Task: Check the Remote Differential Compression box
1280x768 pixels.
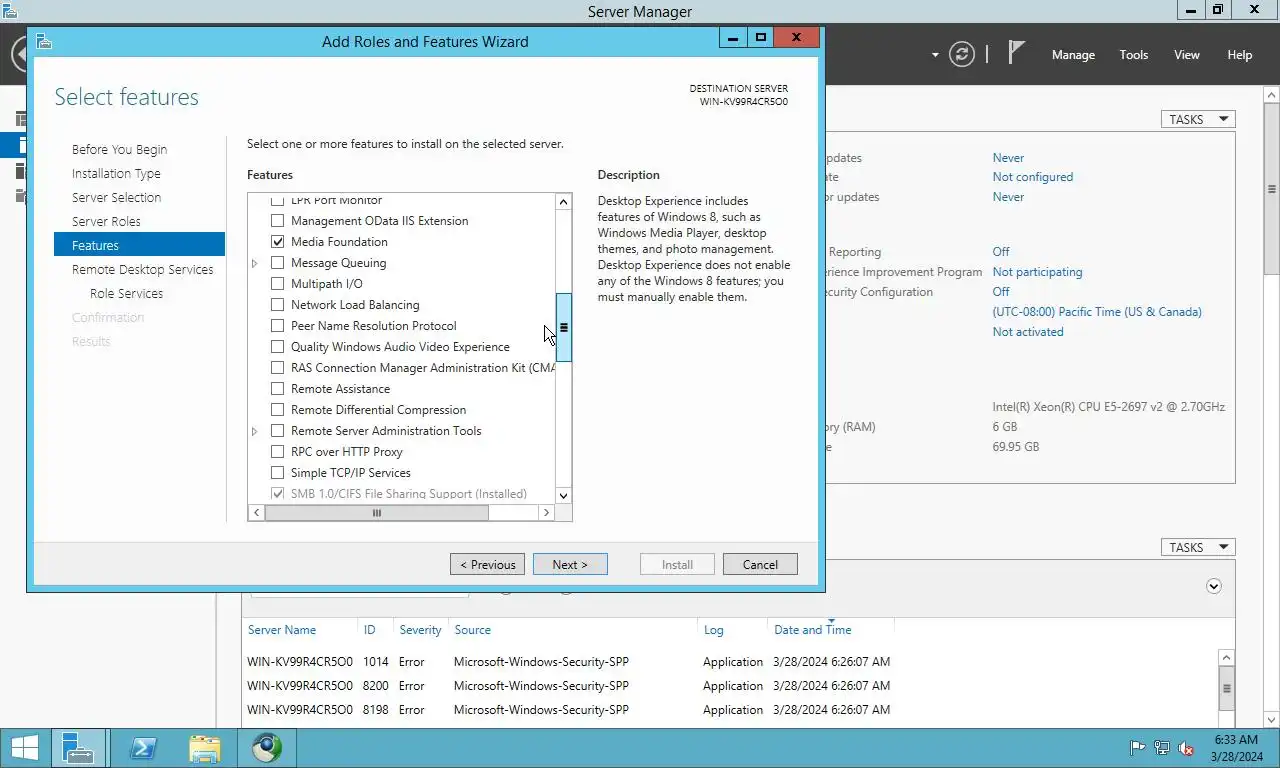Action: coord(278,410)
